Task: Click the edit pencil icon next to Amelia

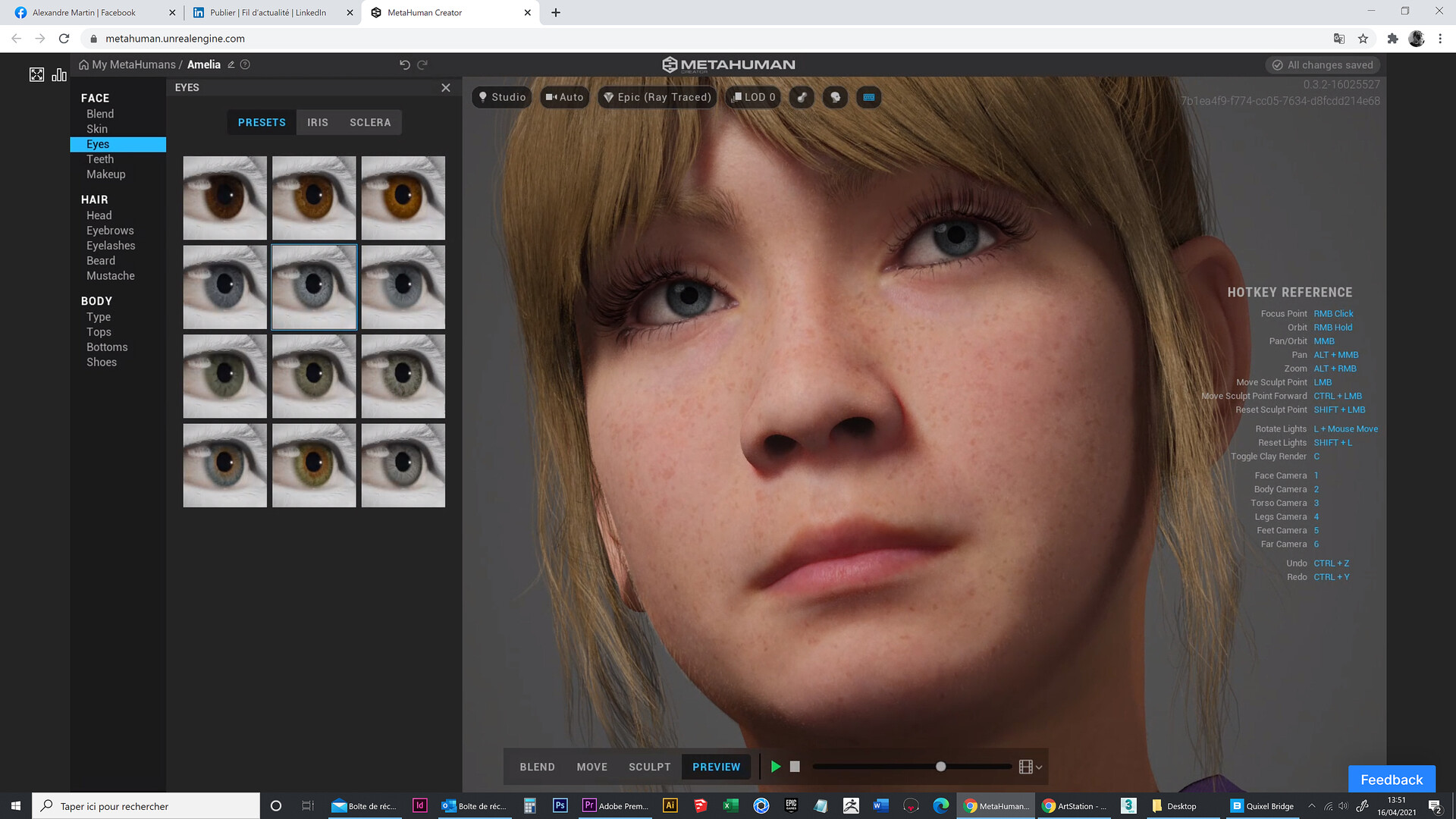Action: 232,64
